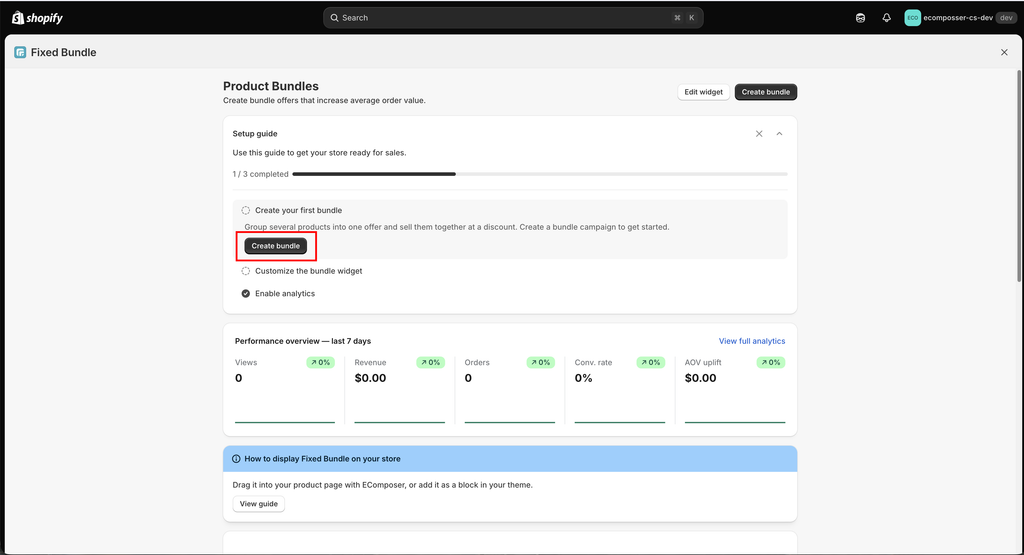
Task: Click the Revenue 0% trend badge
Action: point(430,362)
